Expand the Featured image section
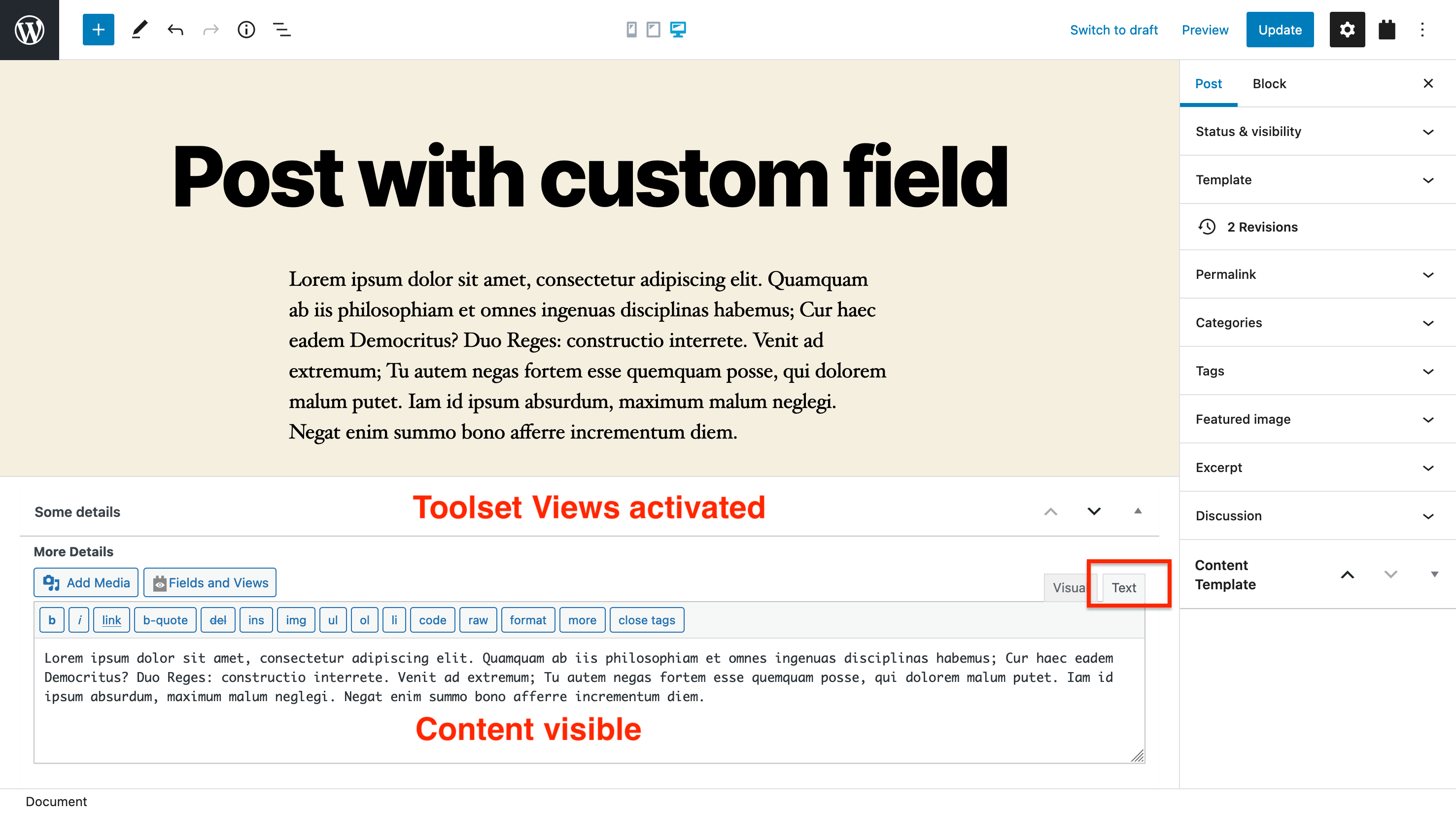This screenshot has height=813, width=1456. pyautogui.click(x=1317, y=419)
